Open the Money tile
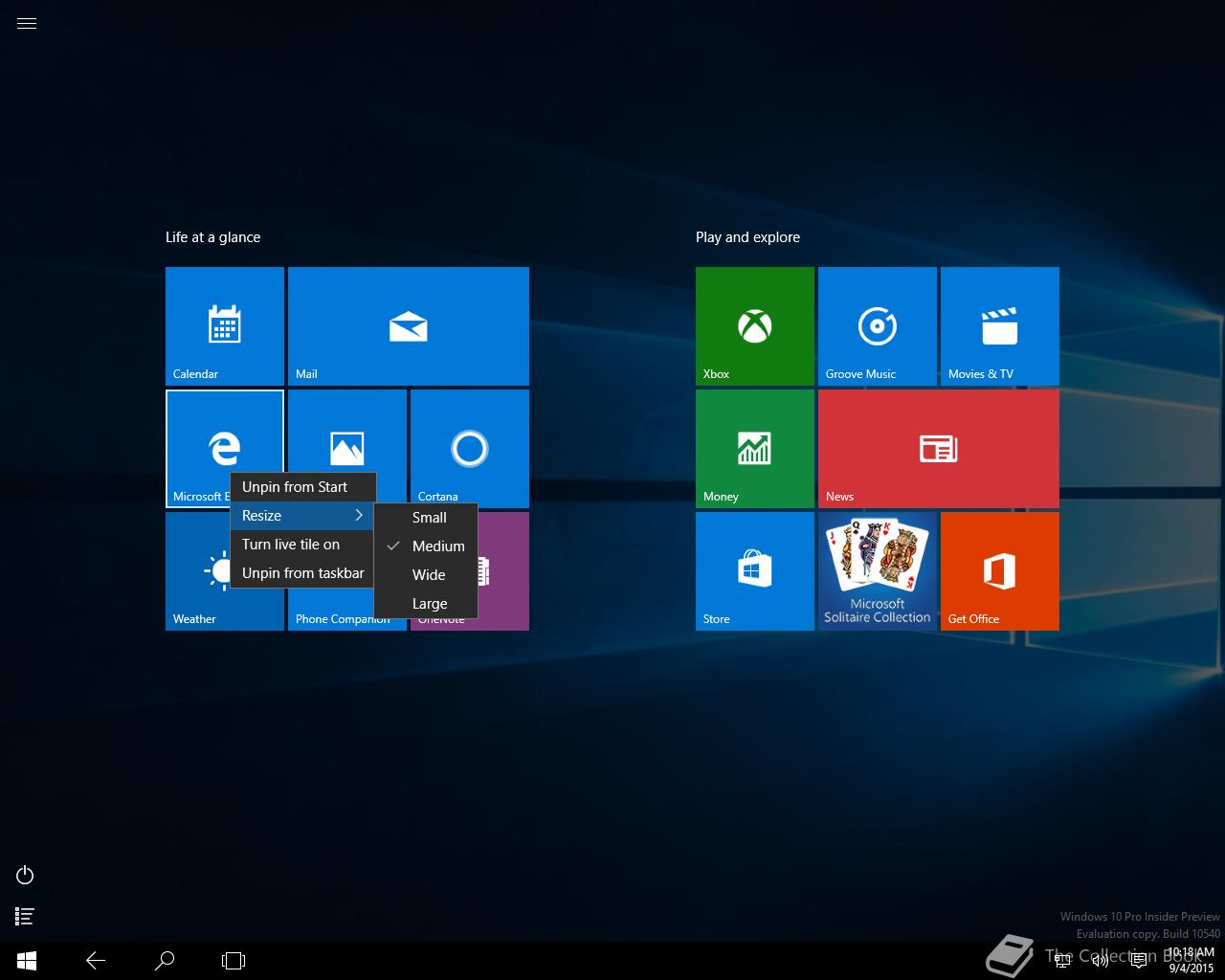Viewport: 1225px width, 980px height. pyautogui.click(x=755, y=449)
